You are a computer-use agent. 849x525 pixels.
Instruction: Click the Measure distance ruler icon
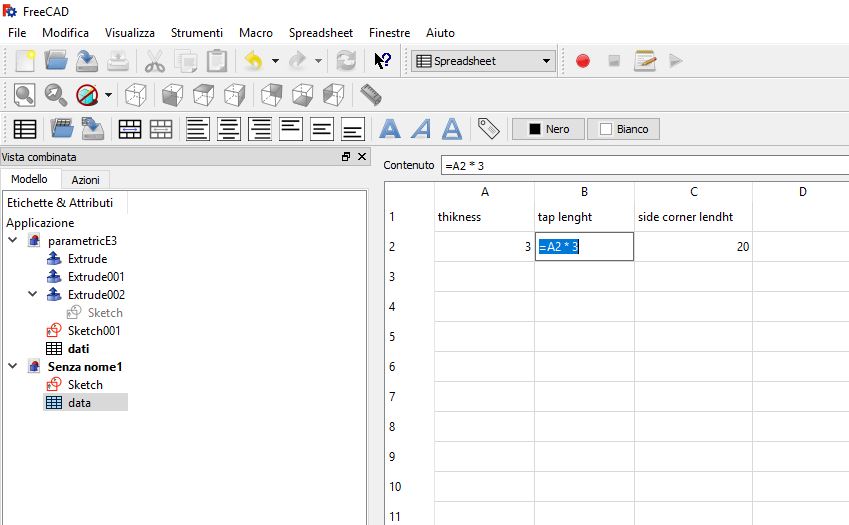[370, 95]
